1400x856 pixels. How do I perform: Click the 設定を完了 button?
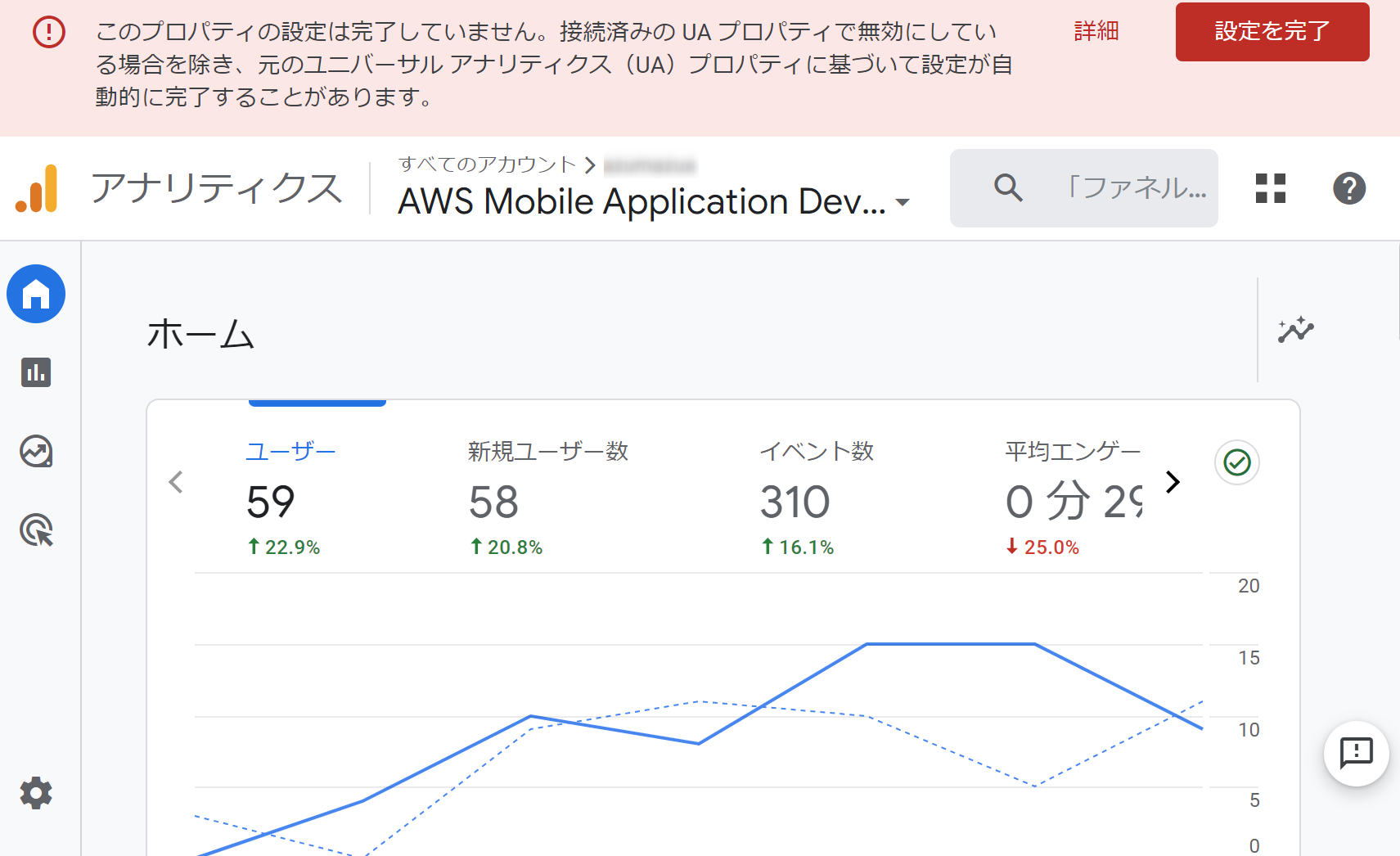(1272, 32)
